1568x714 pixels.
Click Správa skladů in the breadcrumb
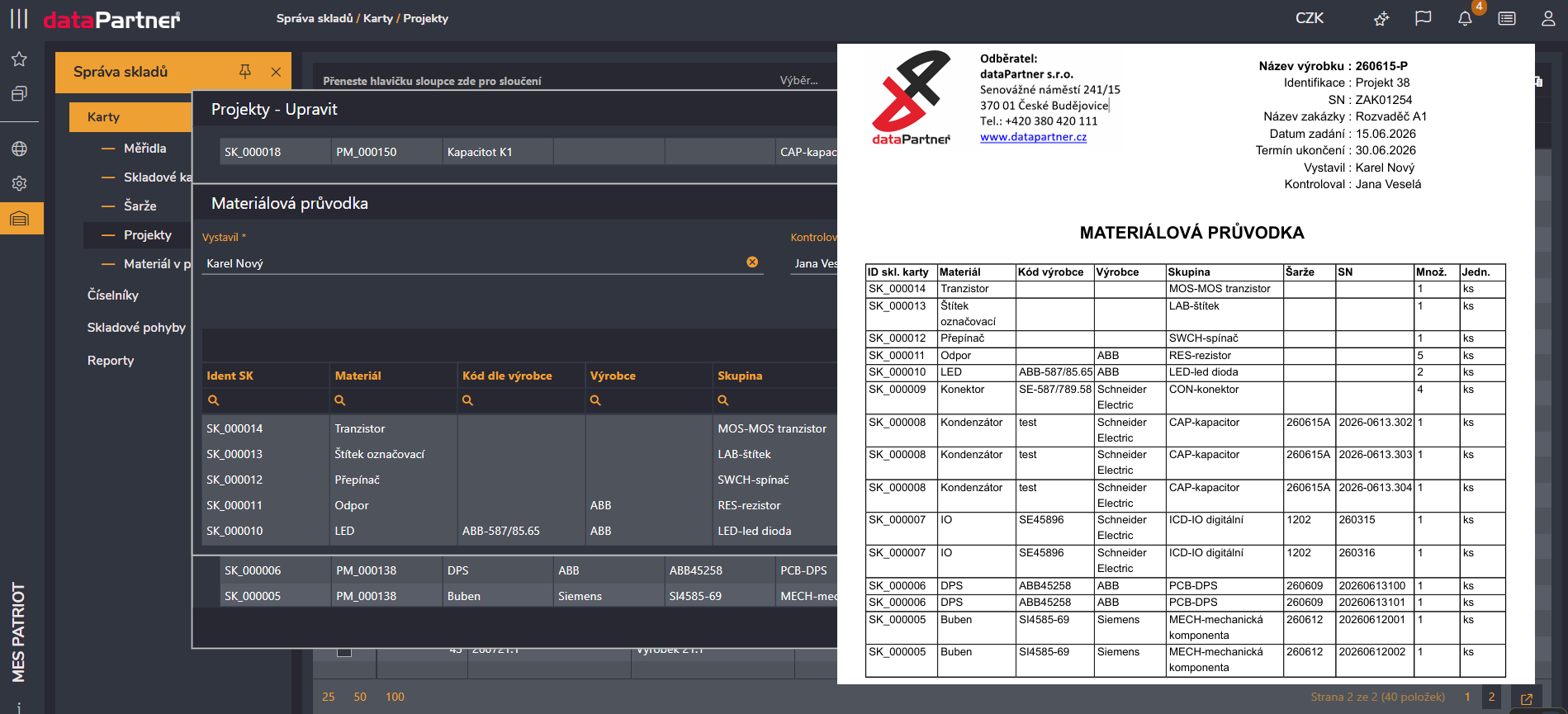315,18
